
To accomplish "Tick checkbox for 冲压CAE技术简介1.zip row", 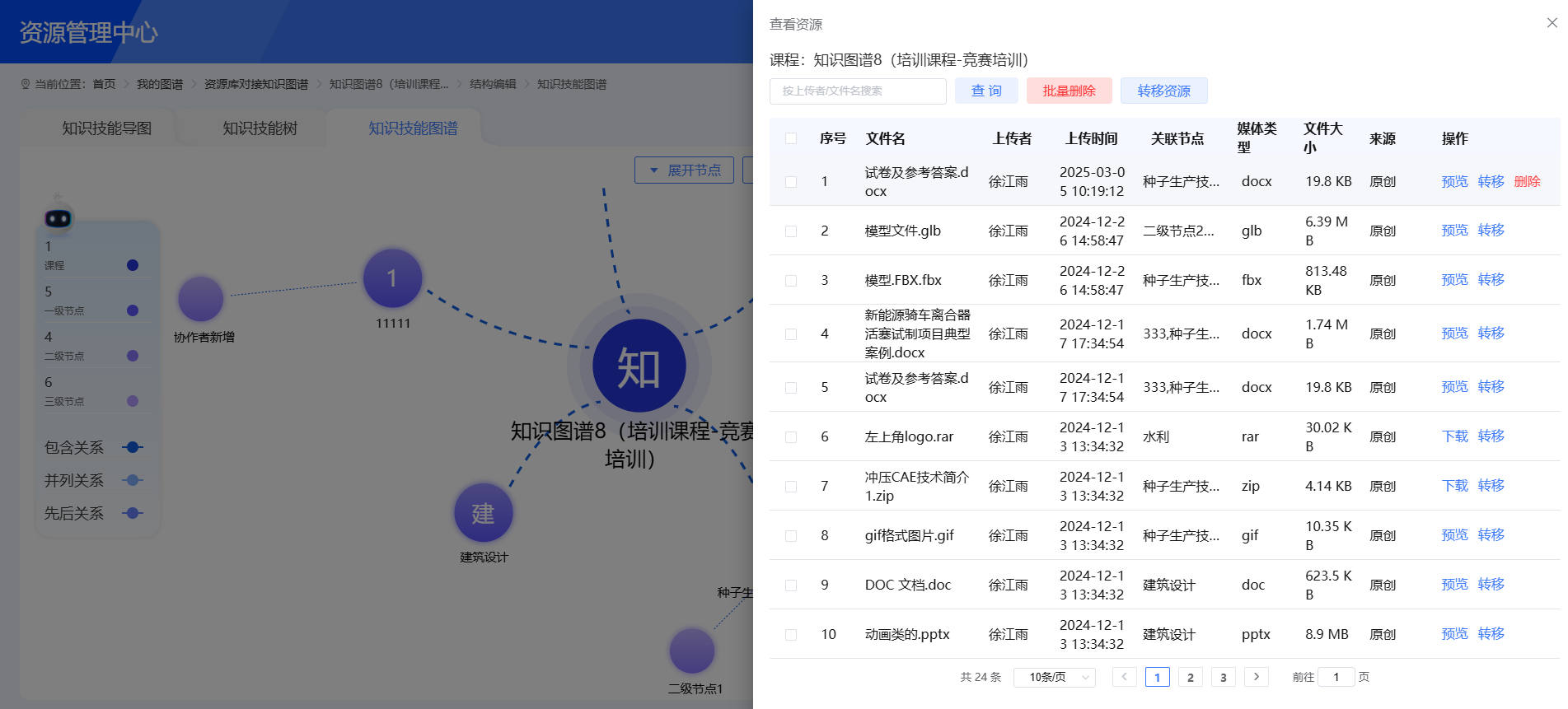I will coord(791,486).
